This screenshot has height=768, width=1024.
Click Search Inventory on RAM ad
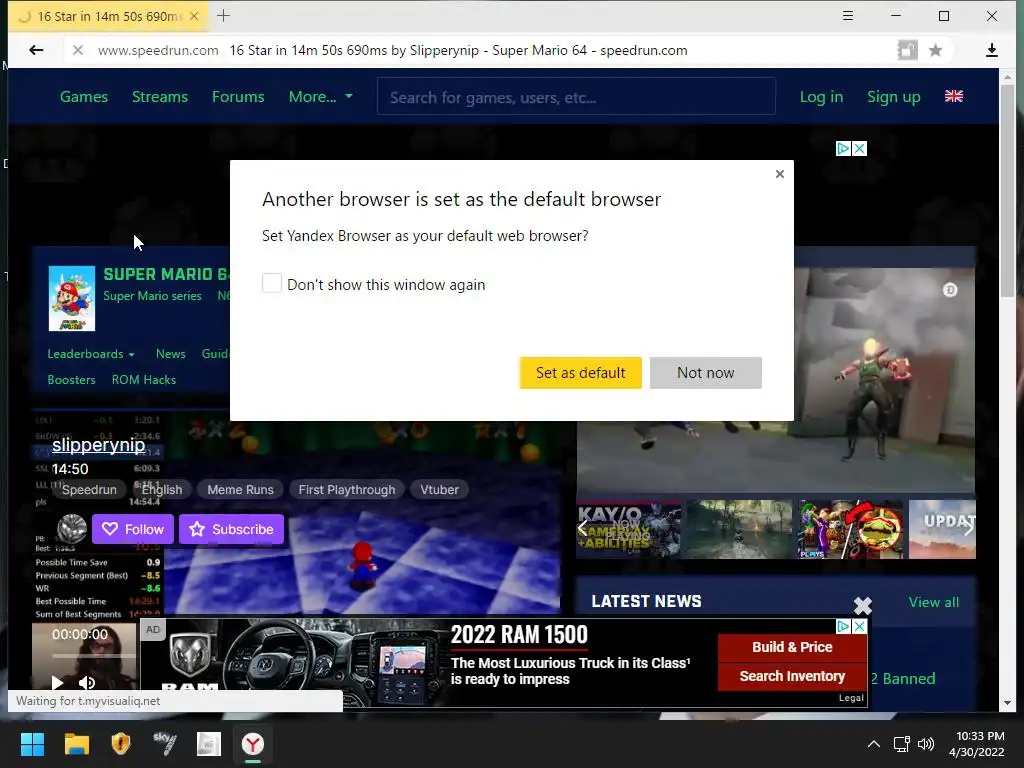(792, 677)
